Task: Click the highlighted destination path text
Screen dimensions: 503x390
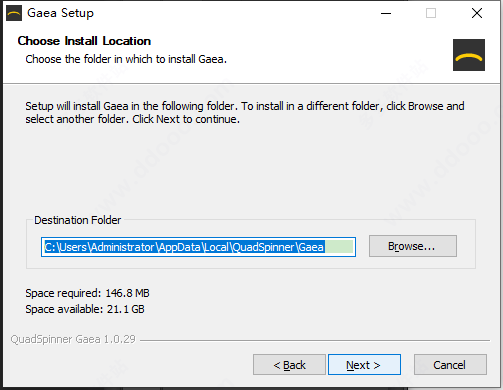Action: point(184,247)
